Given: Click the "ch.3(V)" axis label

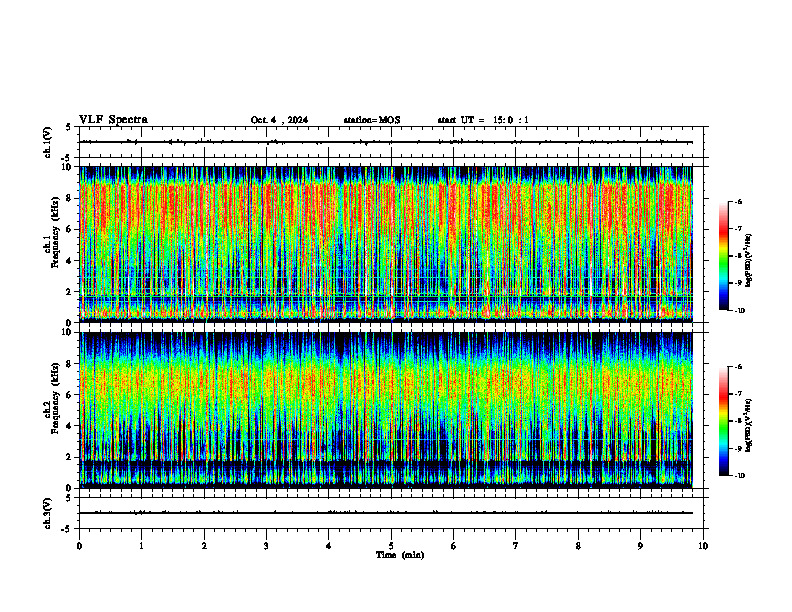Looking at the screenshot, I should (x=48, y=513).
